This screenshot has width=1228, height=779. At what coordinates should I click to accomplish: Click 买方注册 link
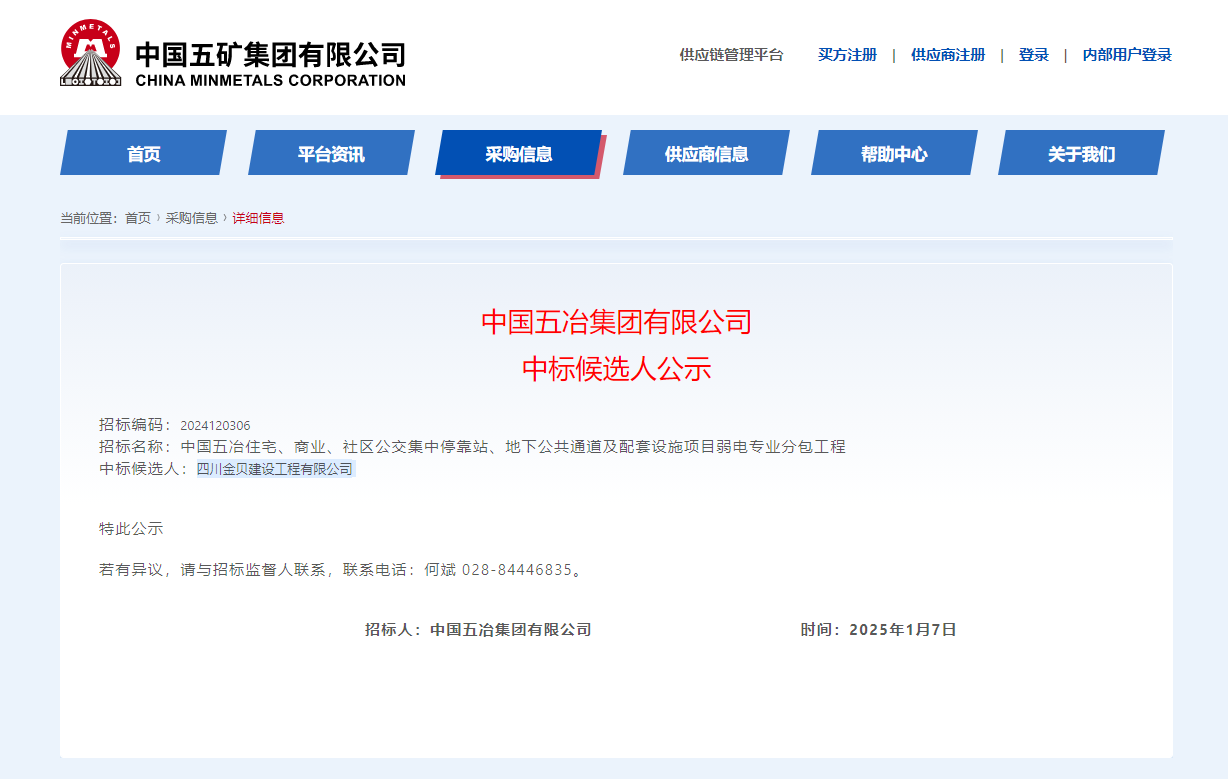(x=847, y=55)
